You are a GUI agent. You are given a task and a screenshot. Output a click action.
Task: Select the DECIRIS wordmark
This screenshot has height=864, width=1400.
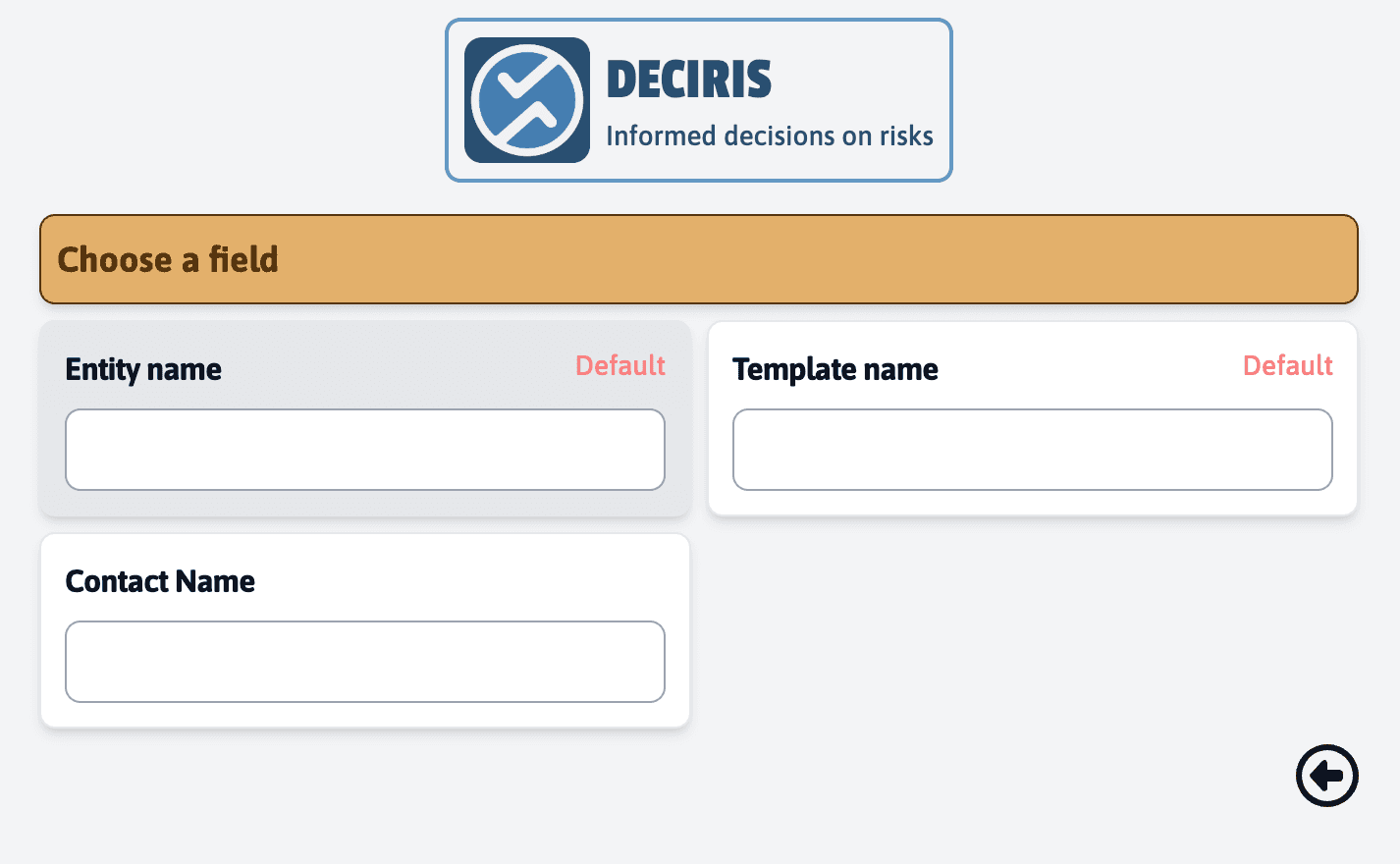688,77
